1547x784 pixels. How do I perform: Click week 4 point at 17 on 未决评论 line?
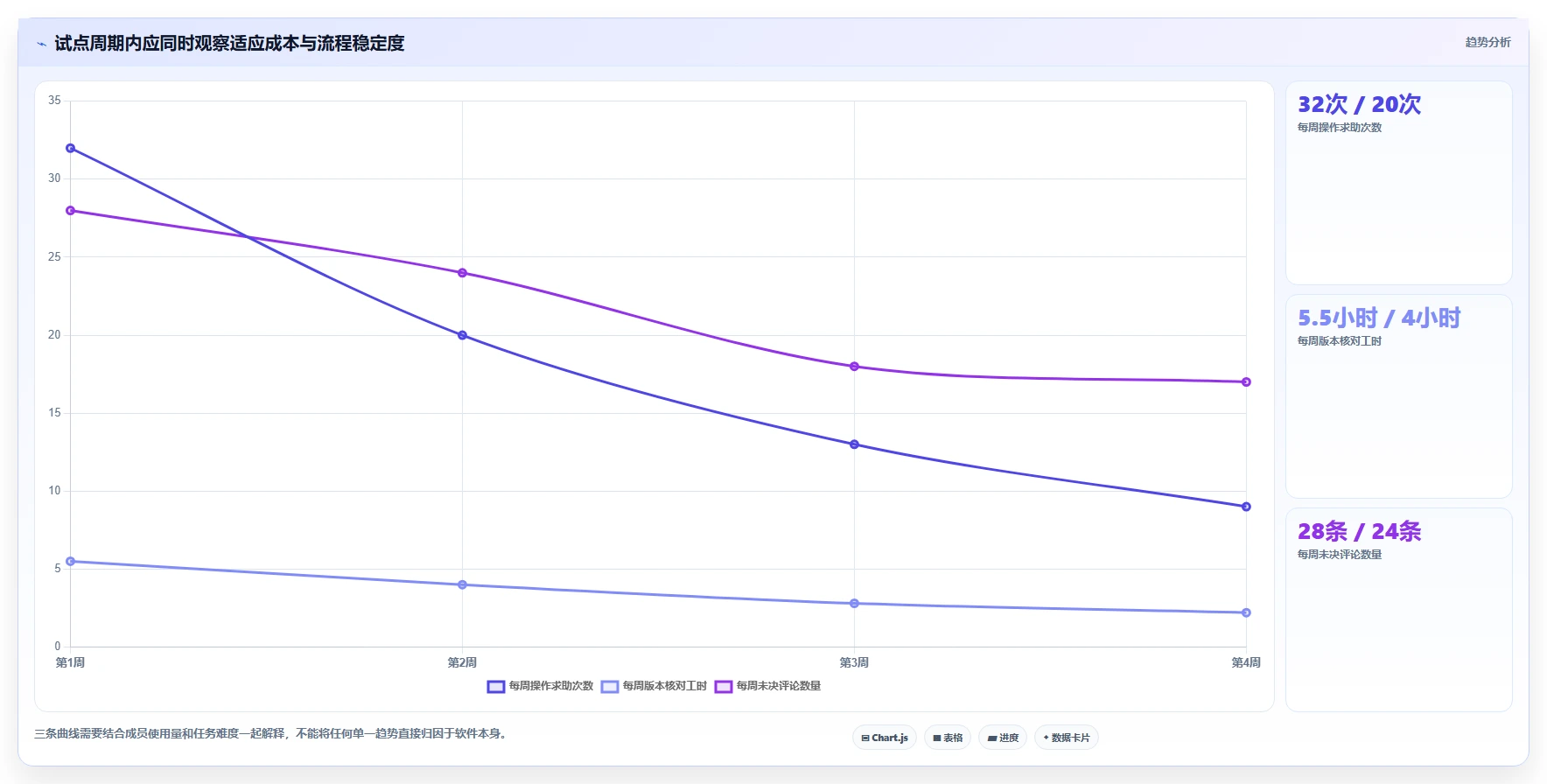pyautogui.click(x=1247, y=382)
